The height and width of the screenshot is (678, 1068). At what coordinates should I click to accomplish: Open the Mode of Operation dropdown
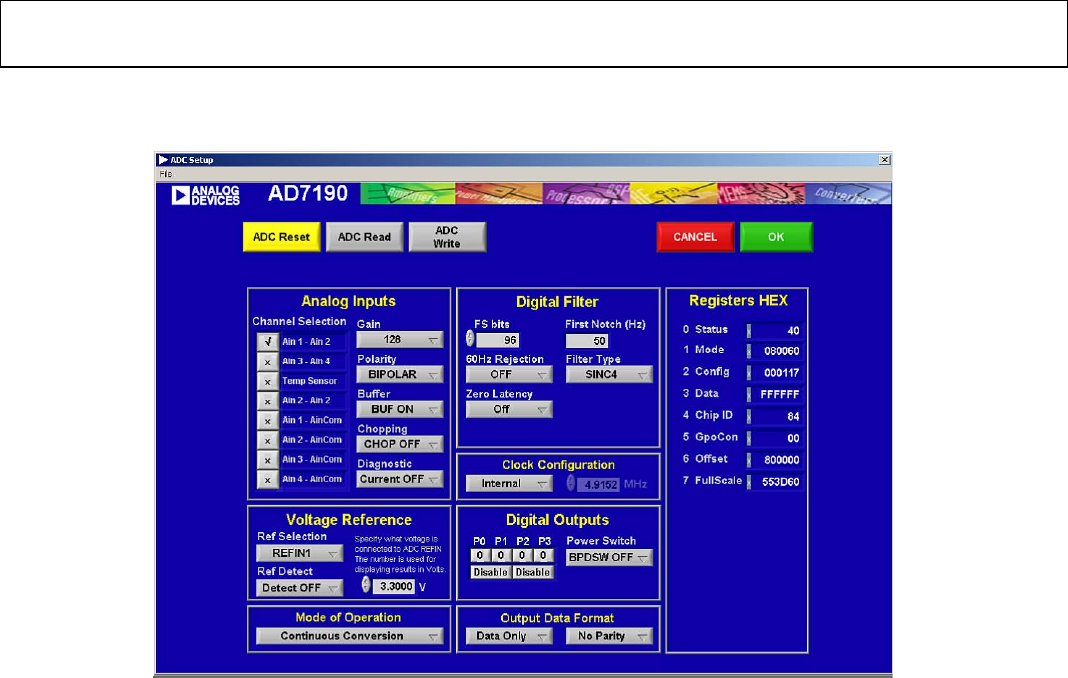pos(349,636)
